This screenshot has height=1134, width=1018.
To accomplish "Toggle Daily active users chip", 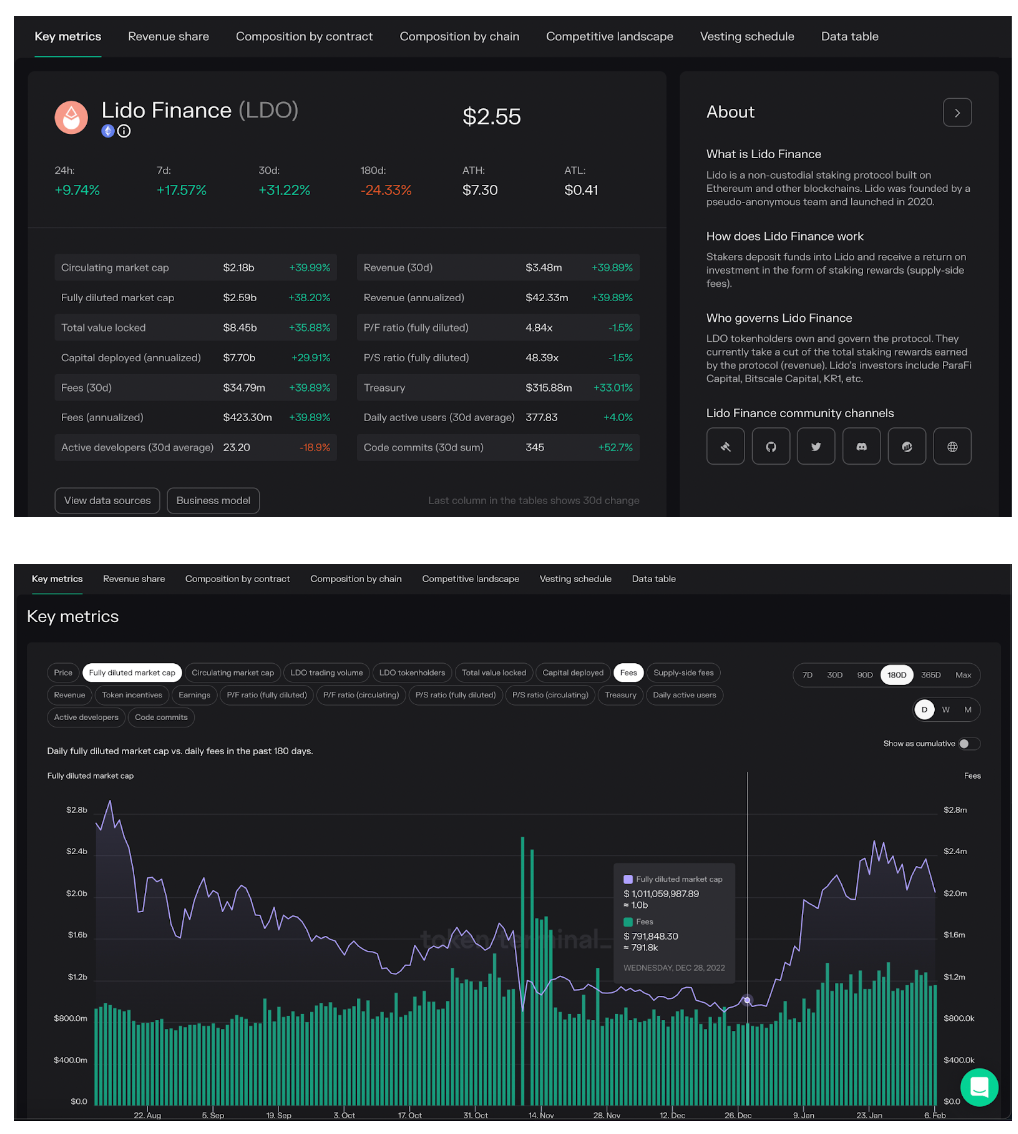I will (x=684, y=695).
